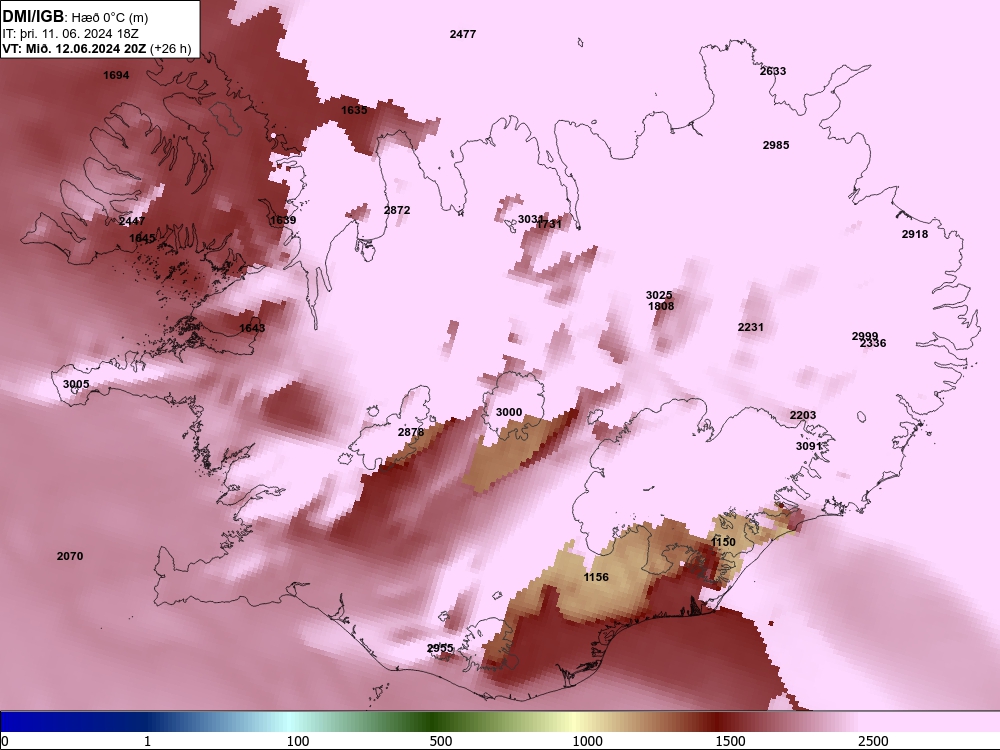Click the dark red section near 1500

(x=717, y=722)
